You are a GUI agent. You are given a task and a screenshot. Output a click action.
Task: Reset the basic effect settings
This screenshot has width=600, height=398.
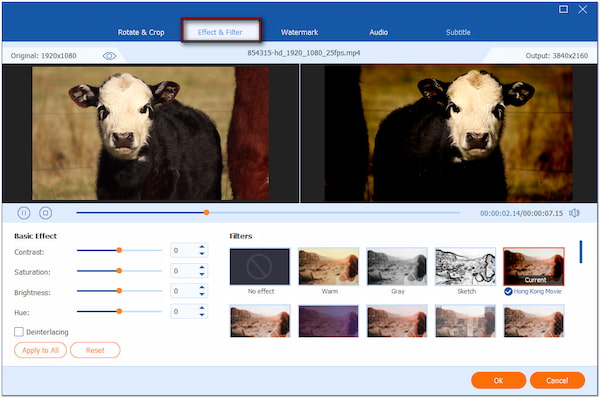point(95,350)
